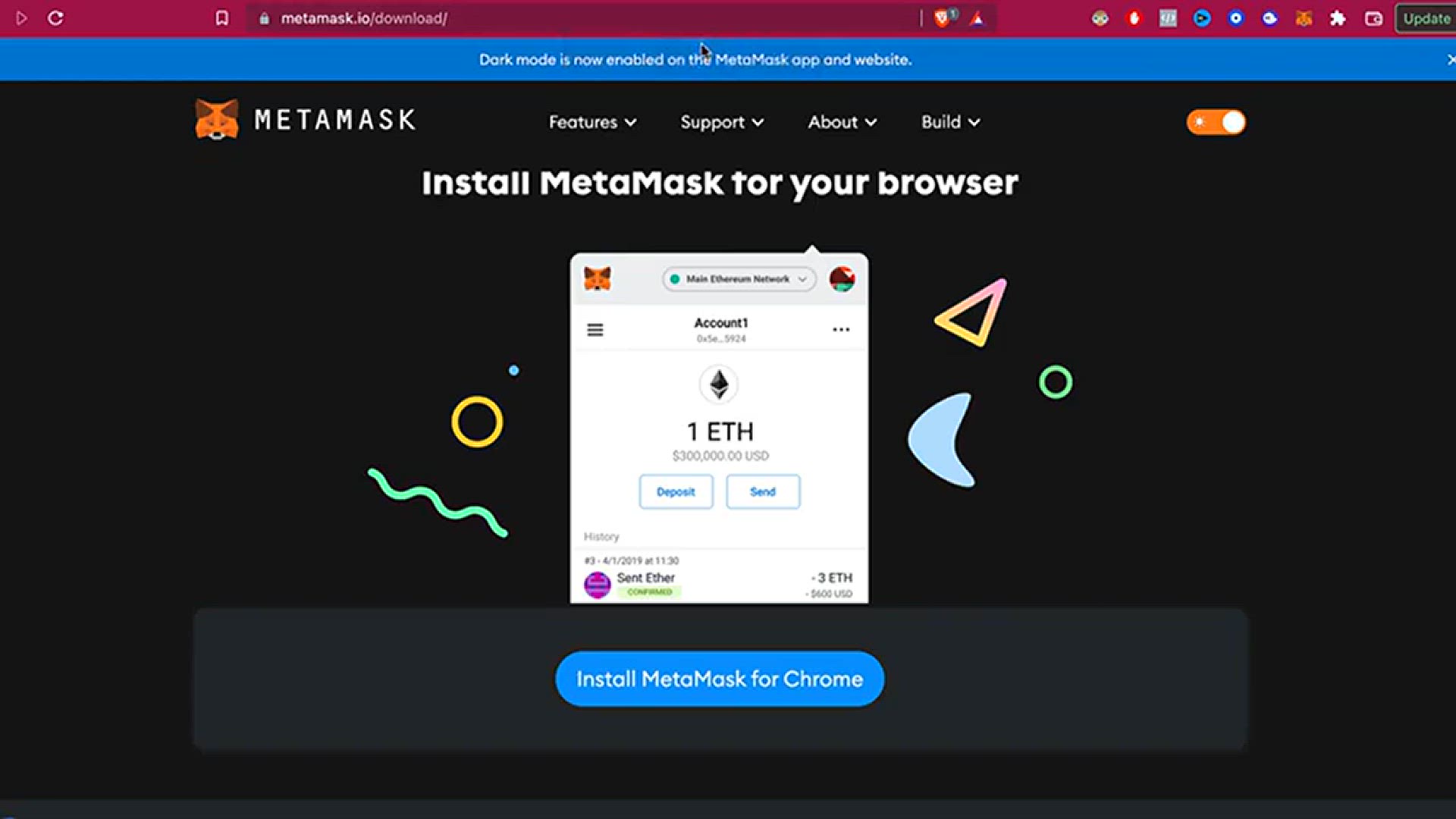Click the red hand stop extension icon
This screenshot has height=819, width=1456.
coord(1134,18)
